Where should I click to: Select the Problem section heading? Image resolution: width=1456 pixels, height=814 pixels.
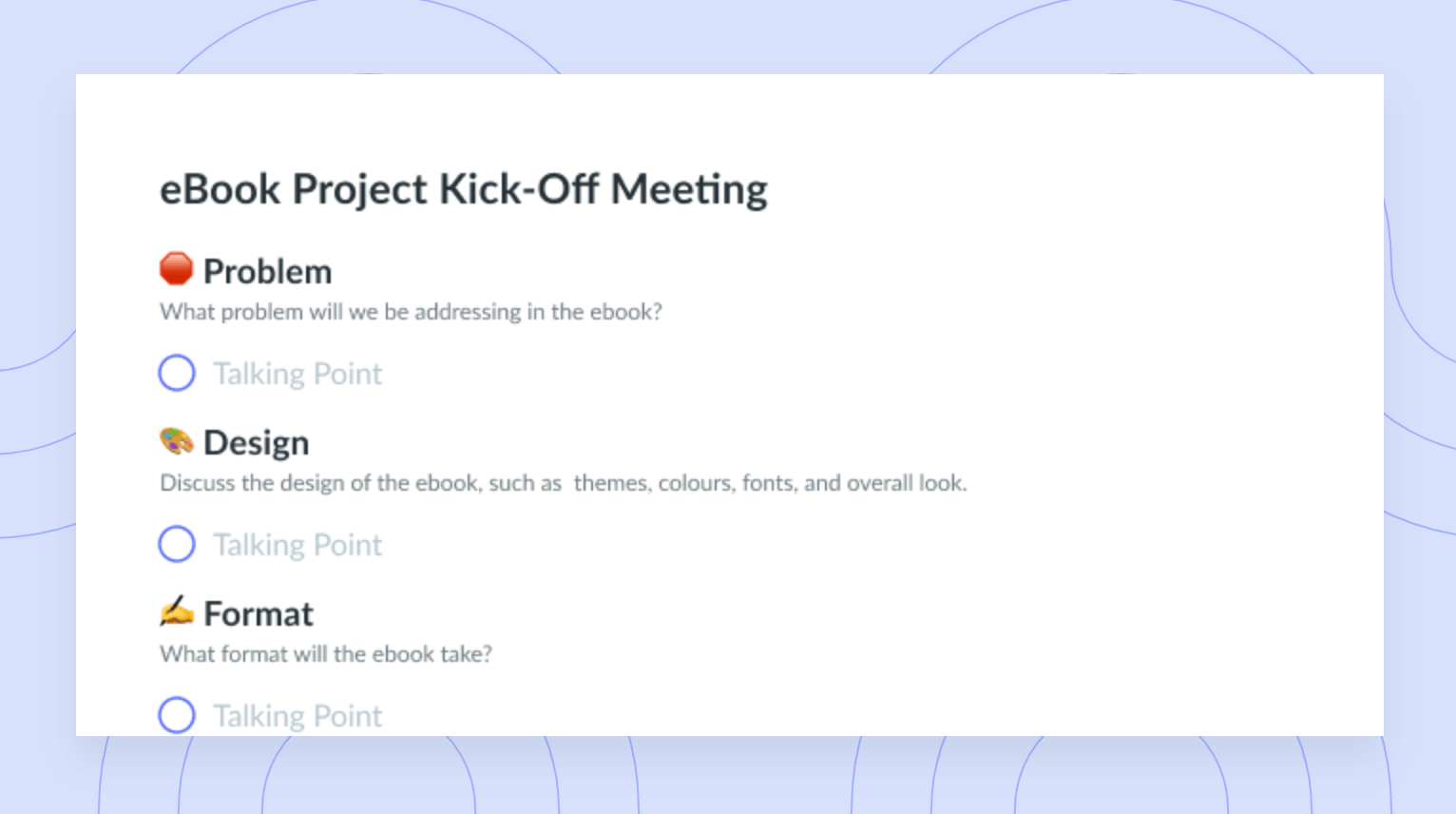tap(268, 271)
